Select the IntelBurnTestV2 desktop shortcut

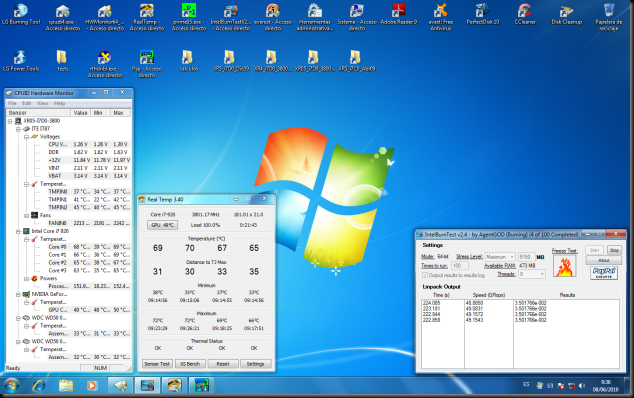[231, 18]
